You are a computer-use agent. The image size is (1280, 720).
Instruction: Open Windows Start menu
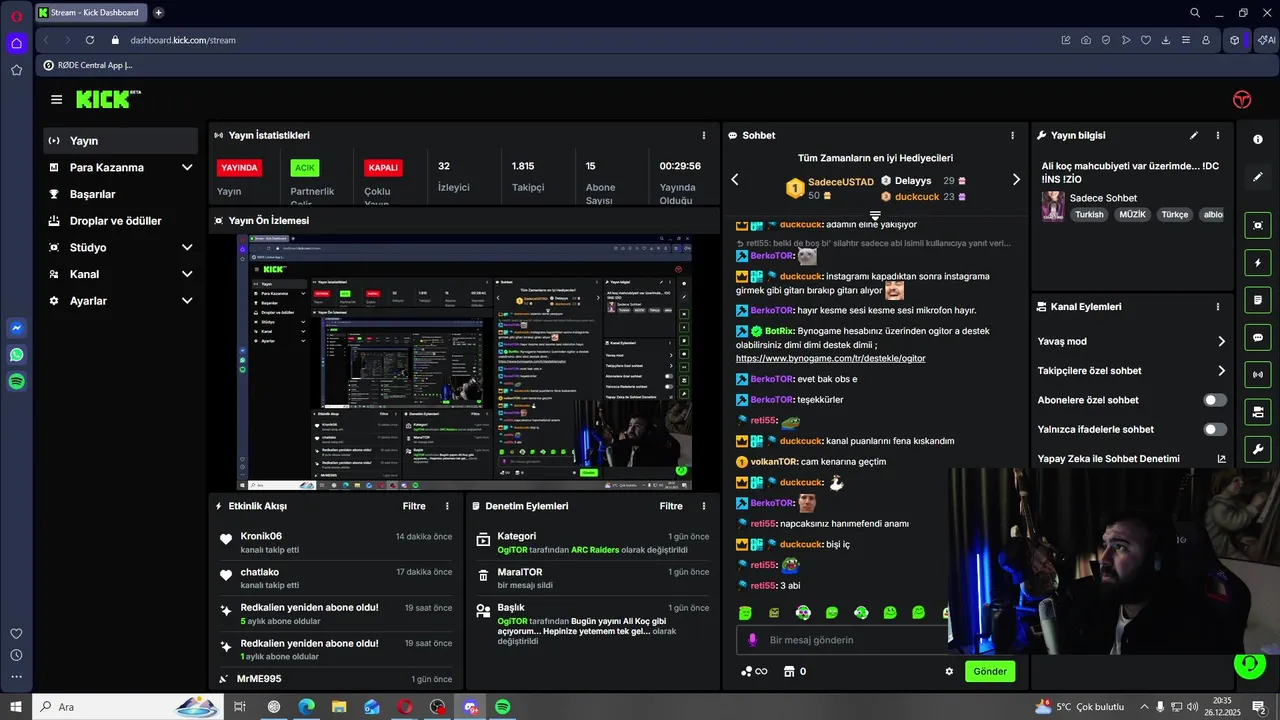[x=16, y=707]
